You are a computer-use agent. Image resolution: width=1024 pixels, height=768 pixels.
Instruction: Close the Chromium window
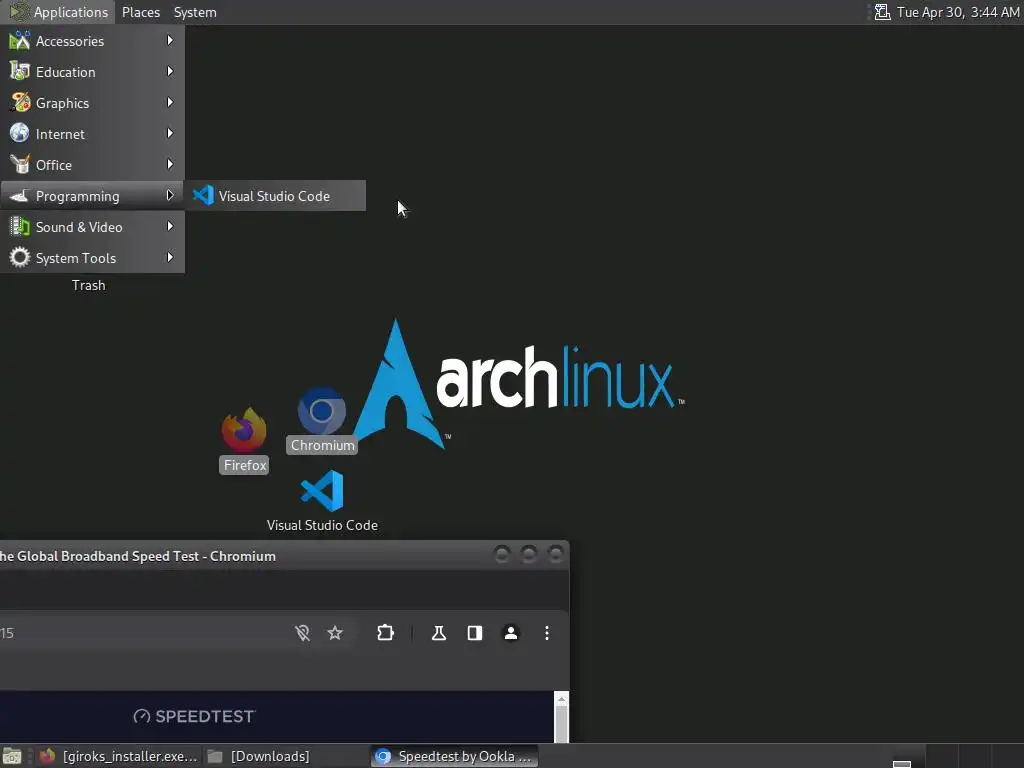(x=556, y=554)
